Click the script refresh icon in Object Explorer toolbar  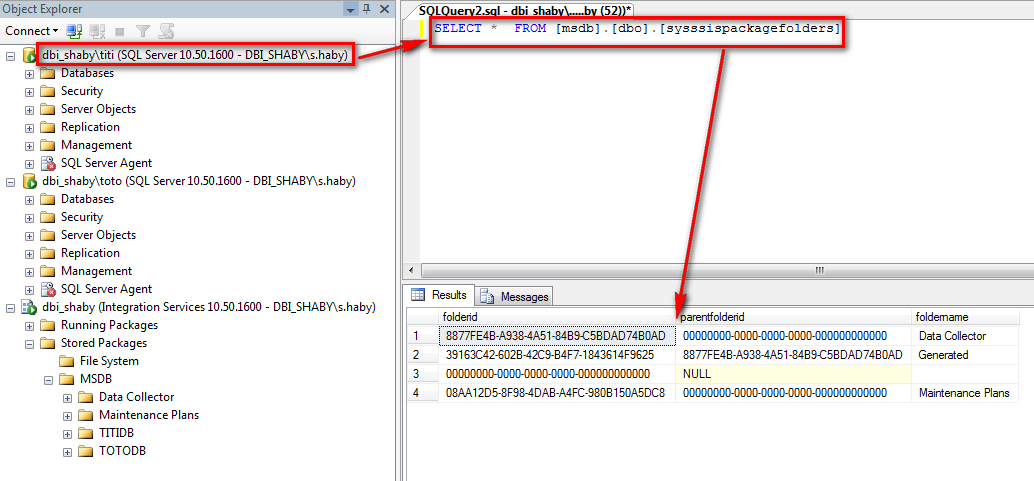pyautogui.click(x=166, y=31)
